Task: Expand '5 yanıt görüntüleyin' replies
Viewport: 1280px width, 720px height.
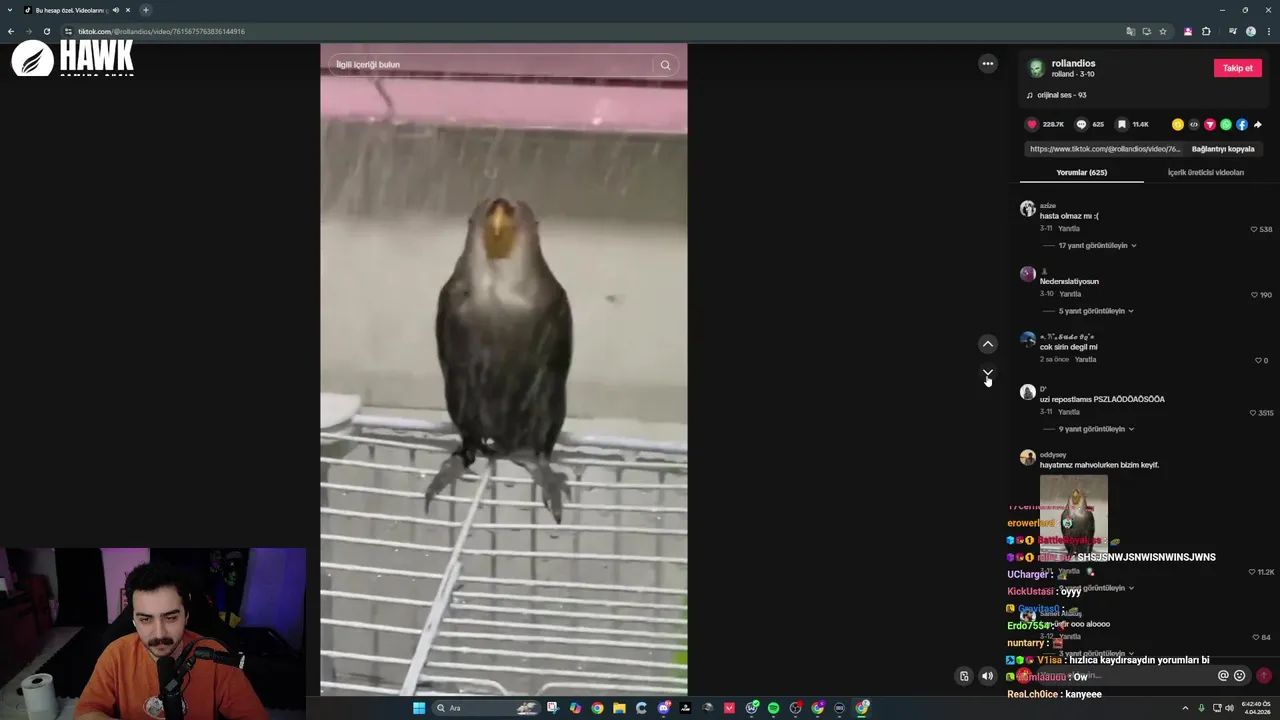Action: (1095, 311)
